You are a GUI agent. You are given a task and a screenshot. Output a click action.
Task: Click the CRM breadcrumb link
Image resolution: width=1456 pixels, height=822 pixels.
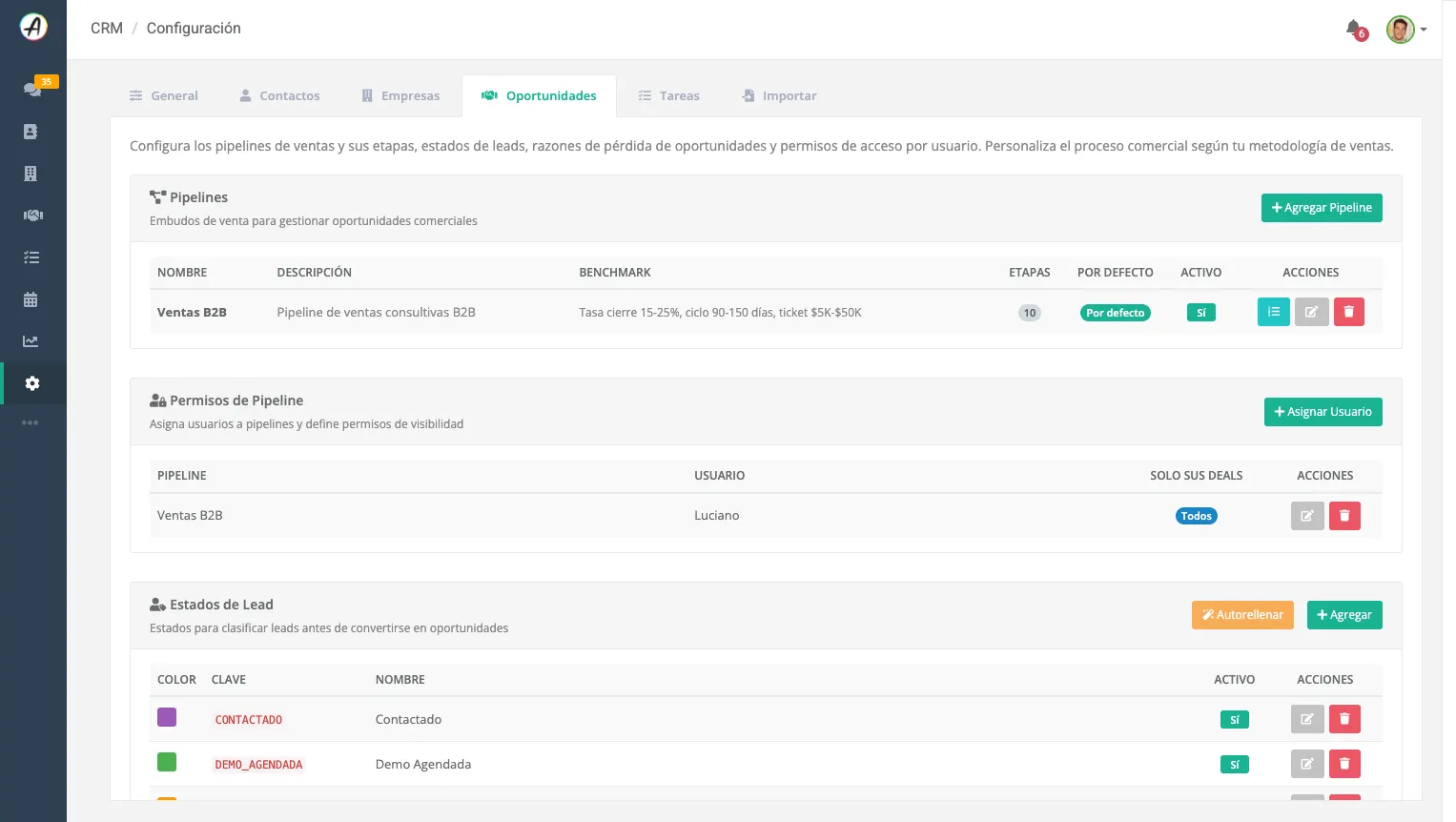coord(107,29)
